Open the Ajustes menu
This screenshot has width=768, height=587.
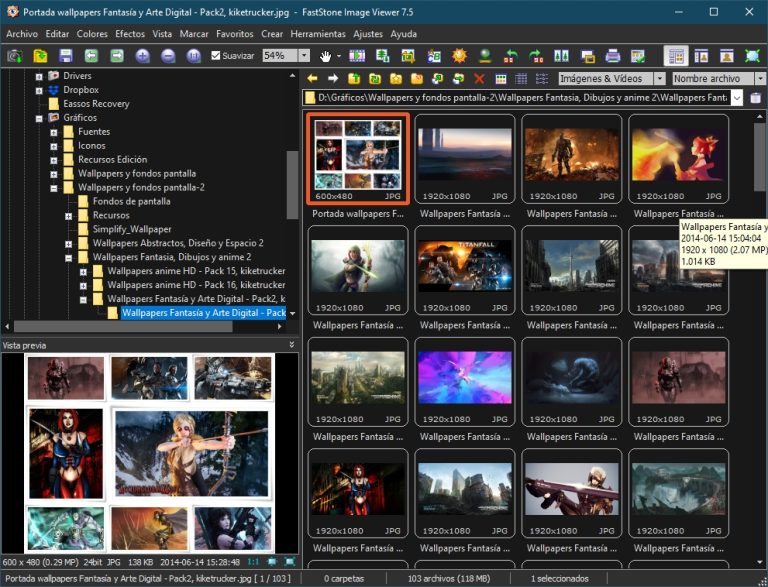tap(368, 34)
